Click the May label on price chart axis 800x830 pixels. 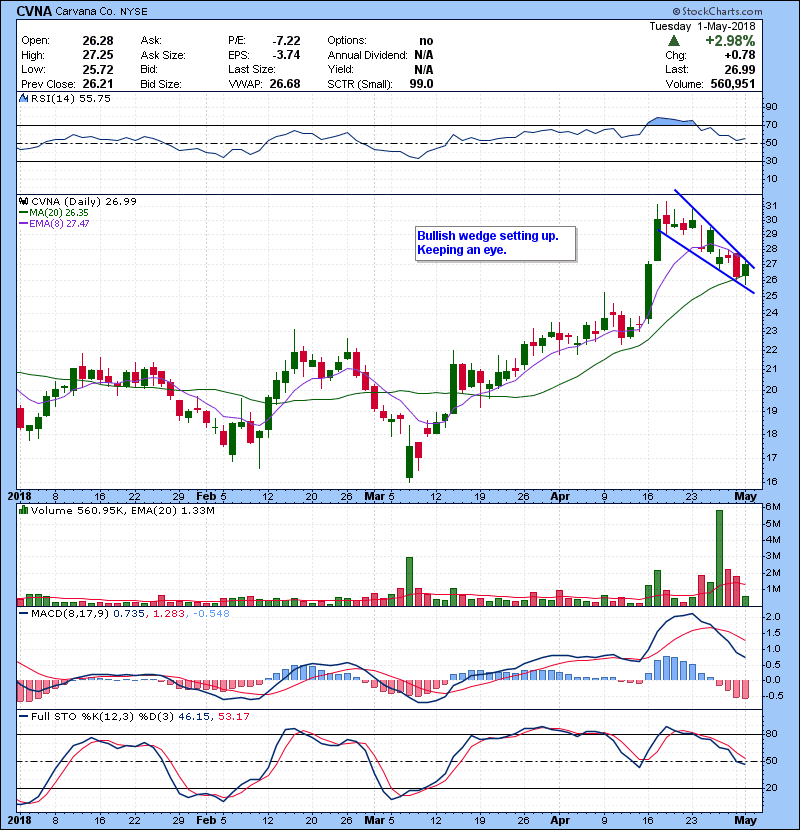coord(745,496)
